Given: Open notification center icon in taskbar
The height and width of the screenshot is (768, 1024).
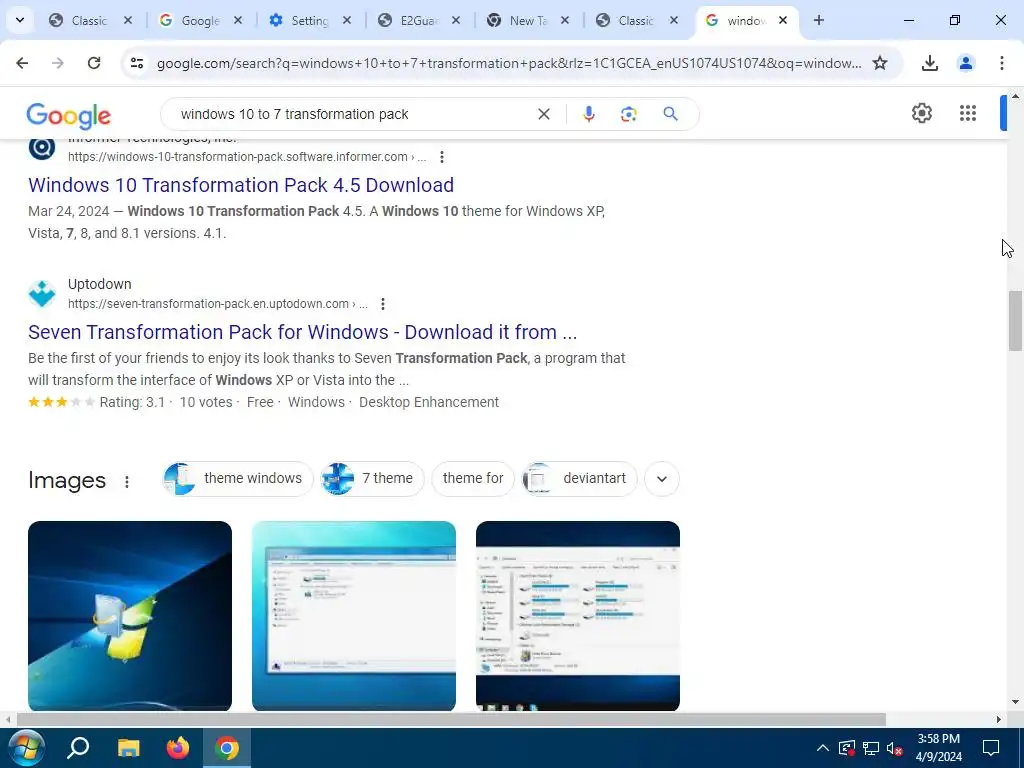Looking at the screenshot, I should point(991,748).
